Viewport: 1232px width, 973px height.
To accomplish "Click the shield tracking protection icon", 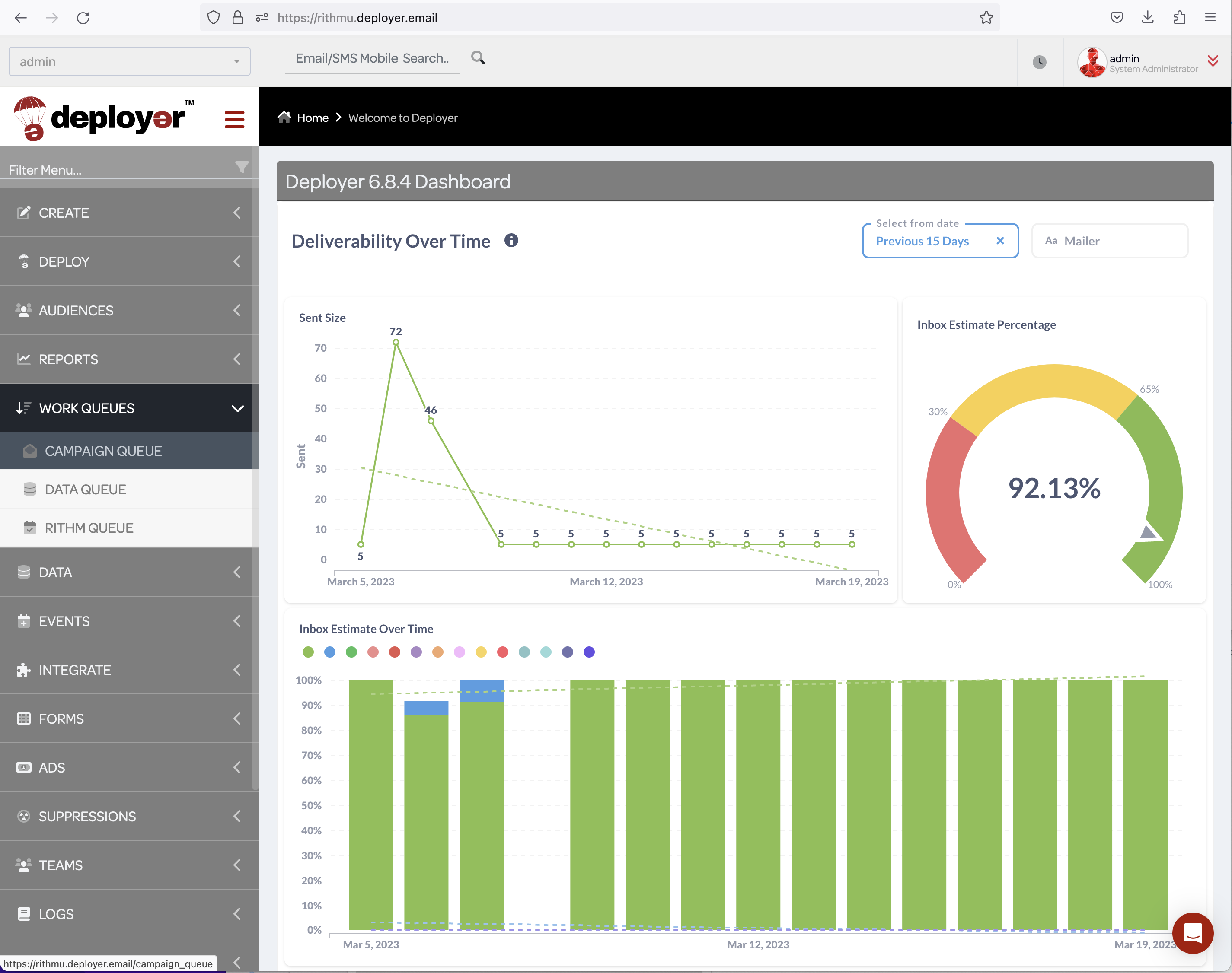I will click(213, 18).
